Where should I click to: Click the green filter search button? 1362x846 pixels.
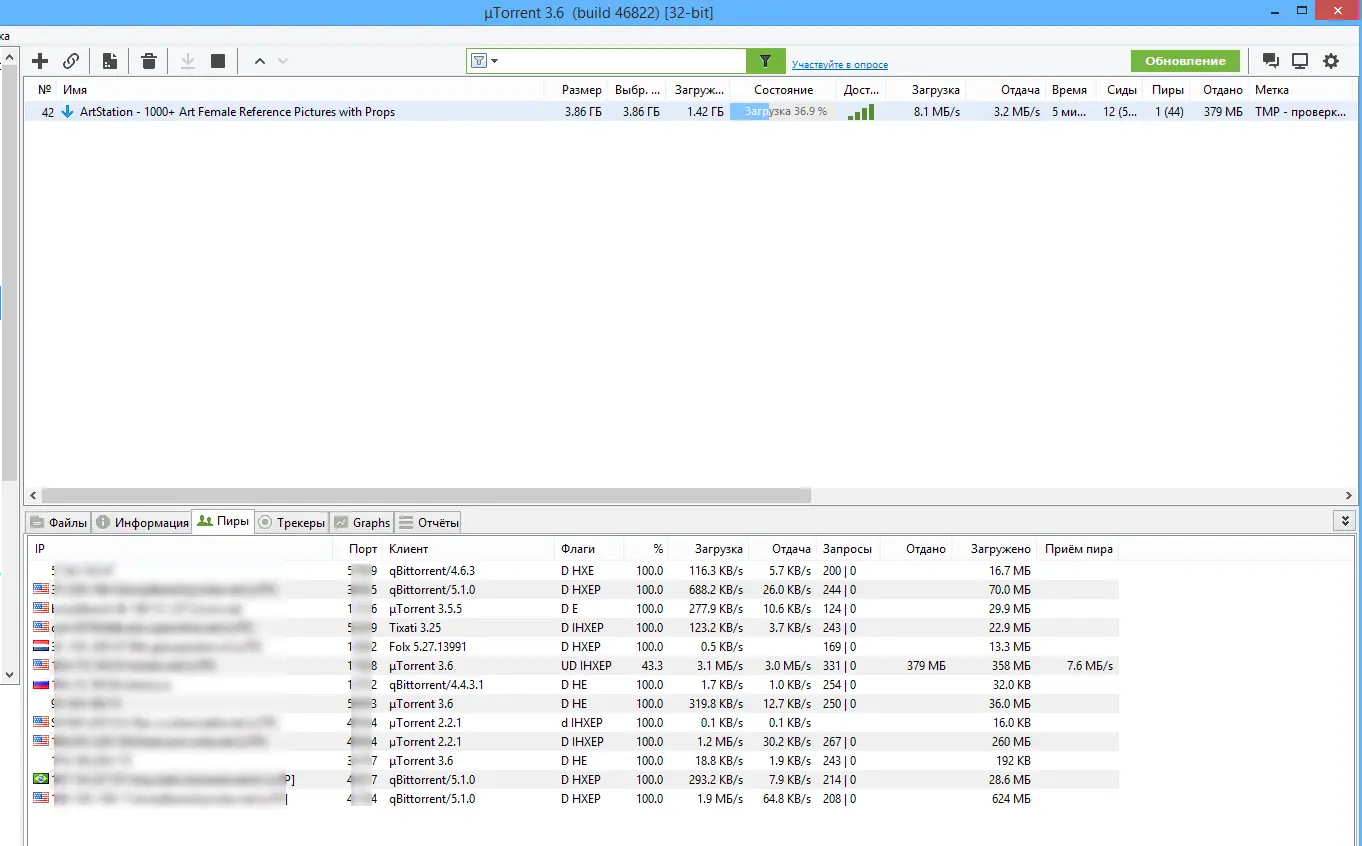[765, 61]
